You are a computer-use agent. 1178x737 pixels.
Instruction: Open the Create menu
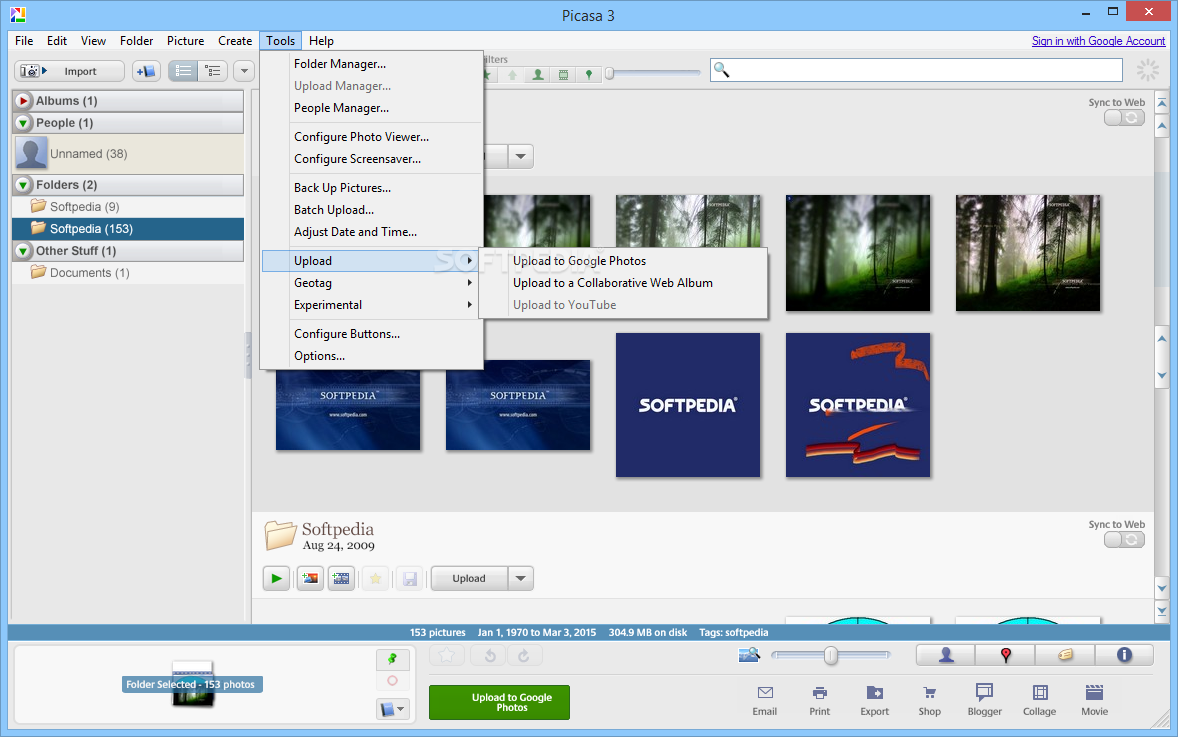pos(235,41)
